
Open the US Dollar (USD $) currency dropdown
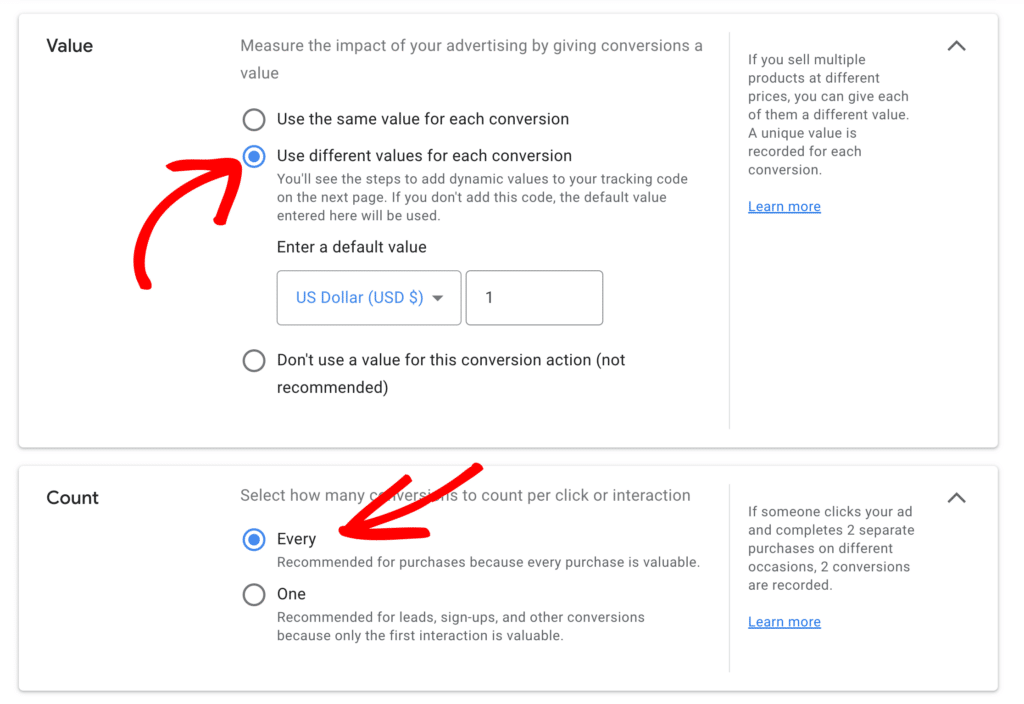click(359, 298)
